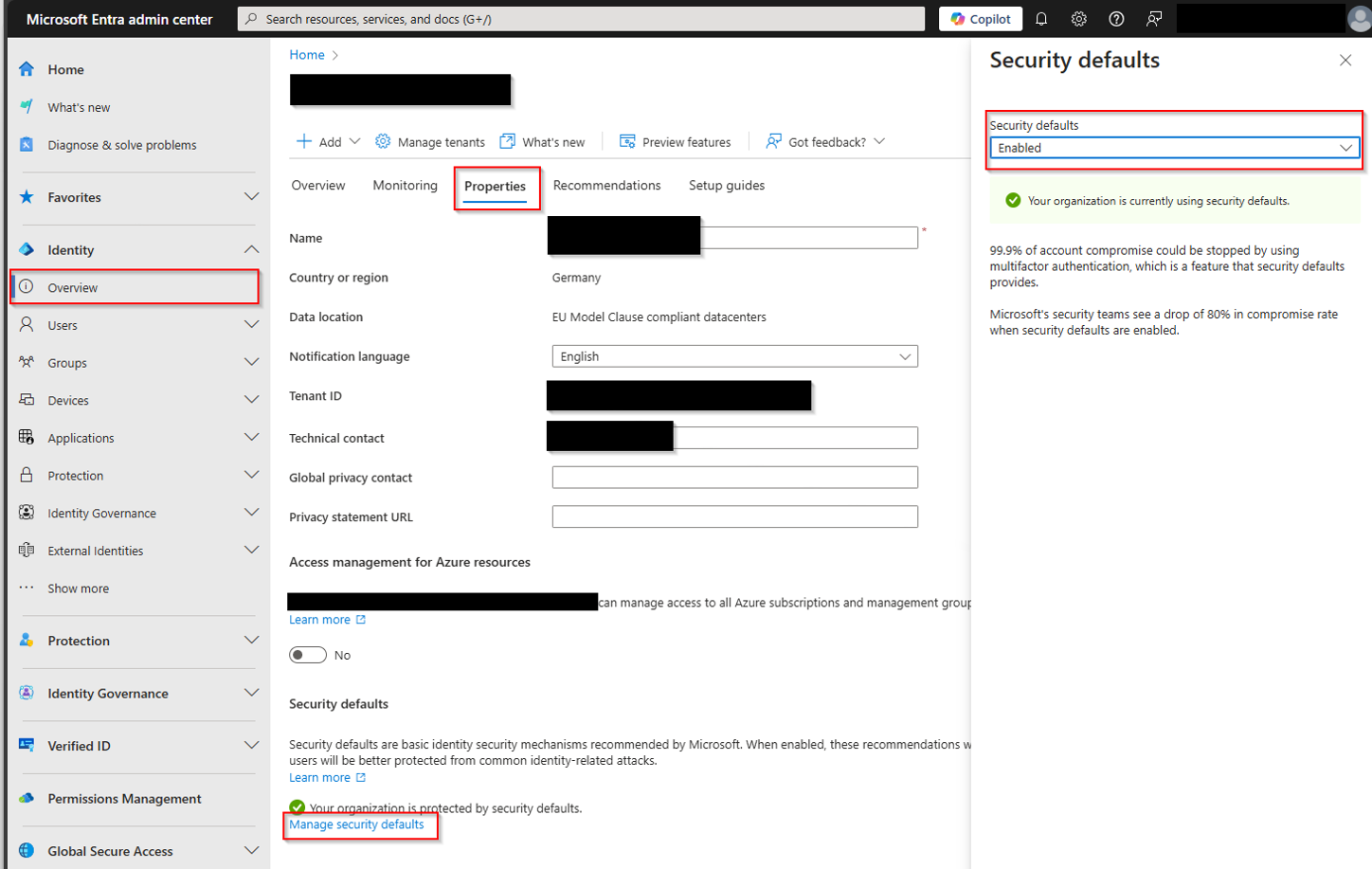The height and width of the screenshot is (869, 1372).
Task: Click the Global privacy contact field
Action: click(734, 478)
